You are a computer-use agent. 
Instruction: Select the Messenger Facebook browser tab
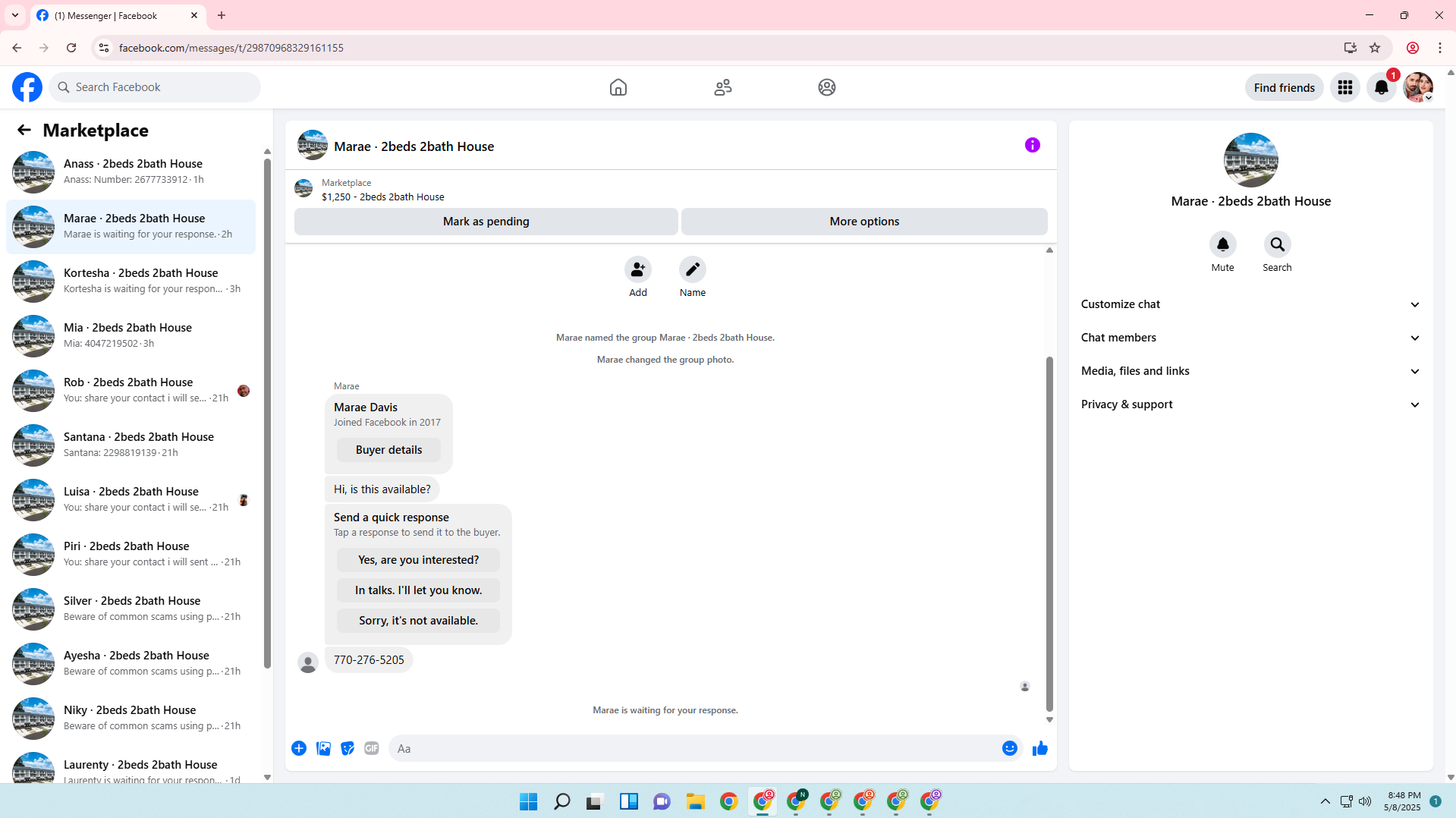(118, 15)
